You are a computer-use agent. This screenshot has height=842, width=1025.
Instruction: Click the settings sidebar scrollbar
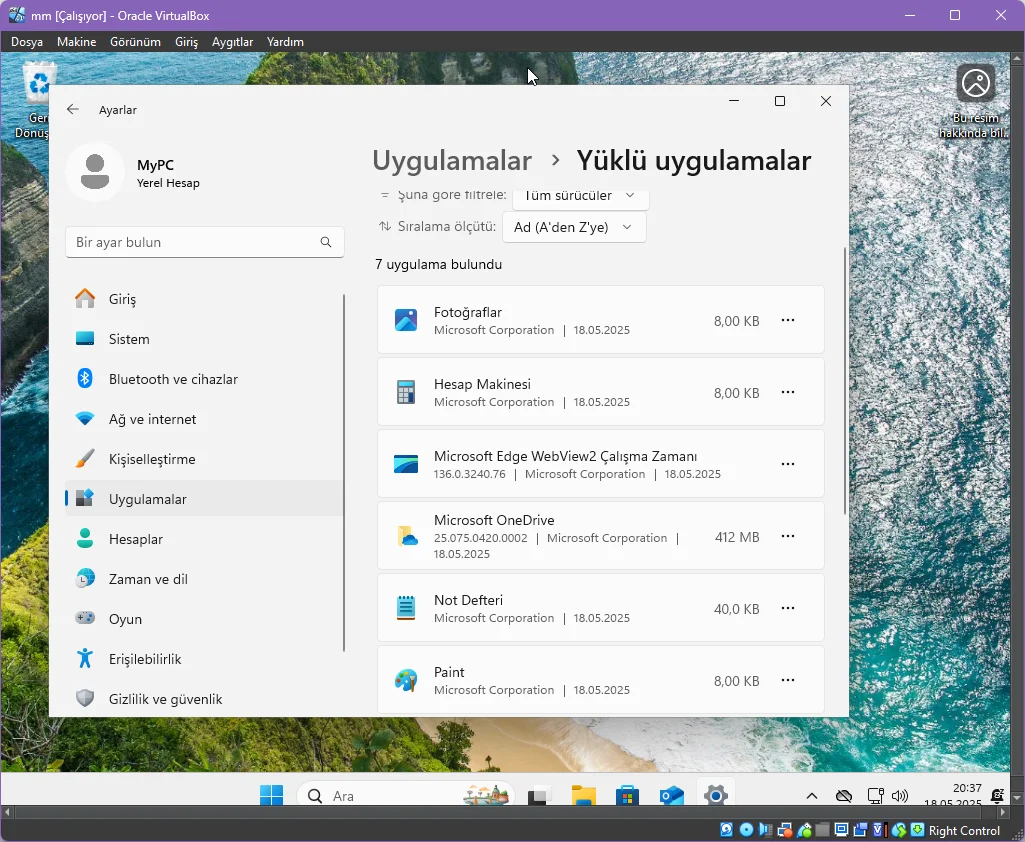tap(344, 473)
